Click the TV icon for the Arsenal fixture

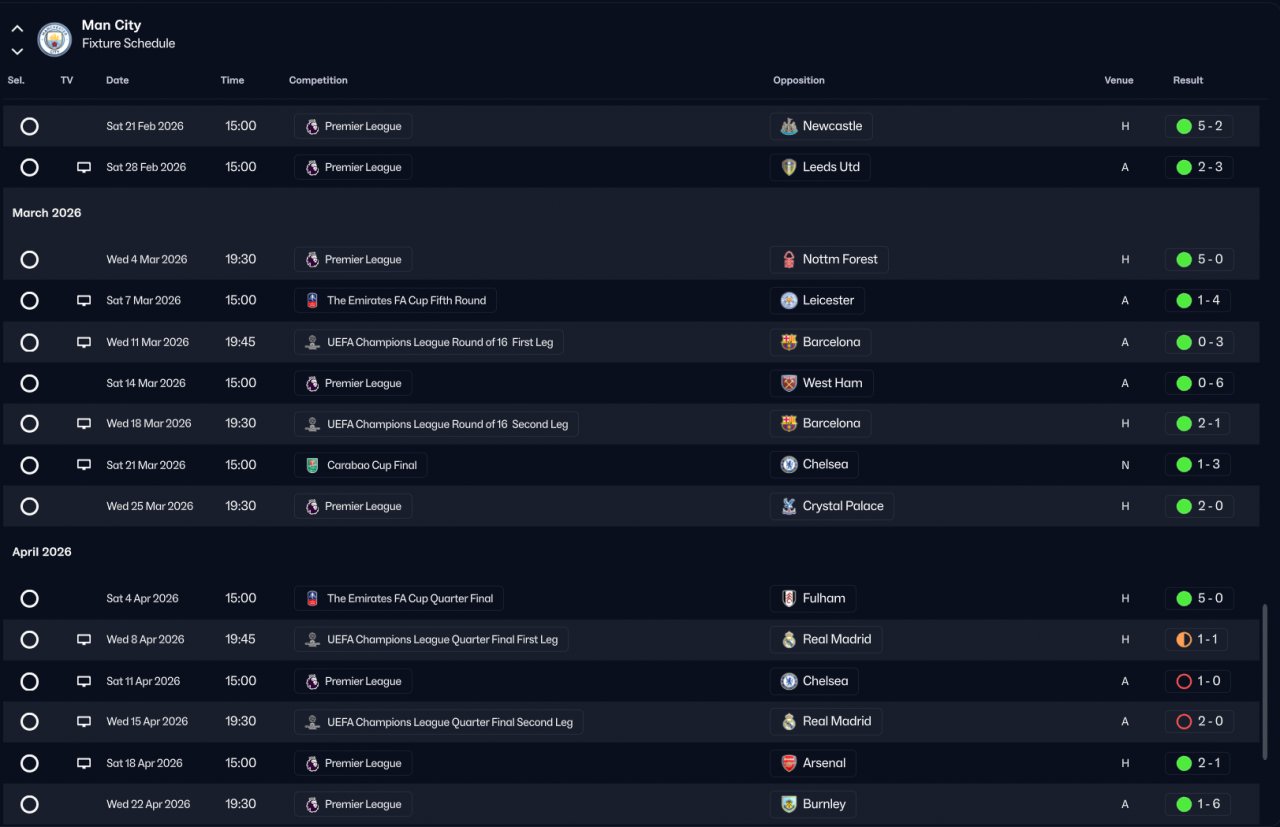click(84, 763)
